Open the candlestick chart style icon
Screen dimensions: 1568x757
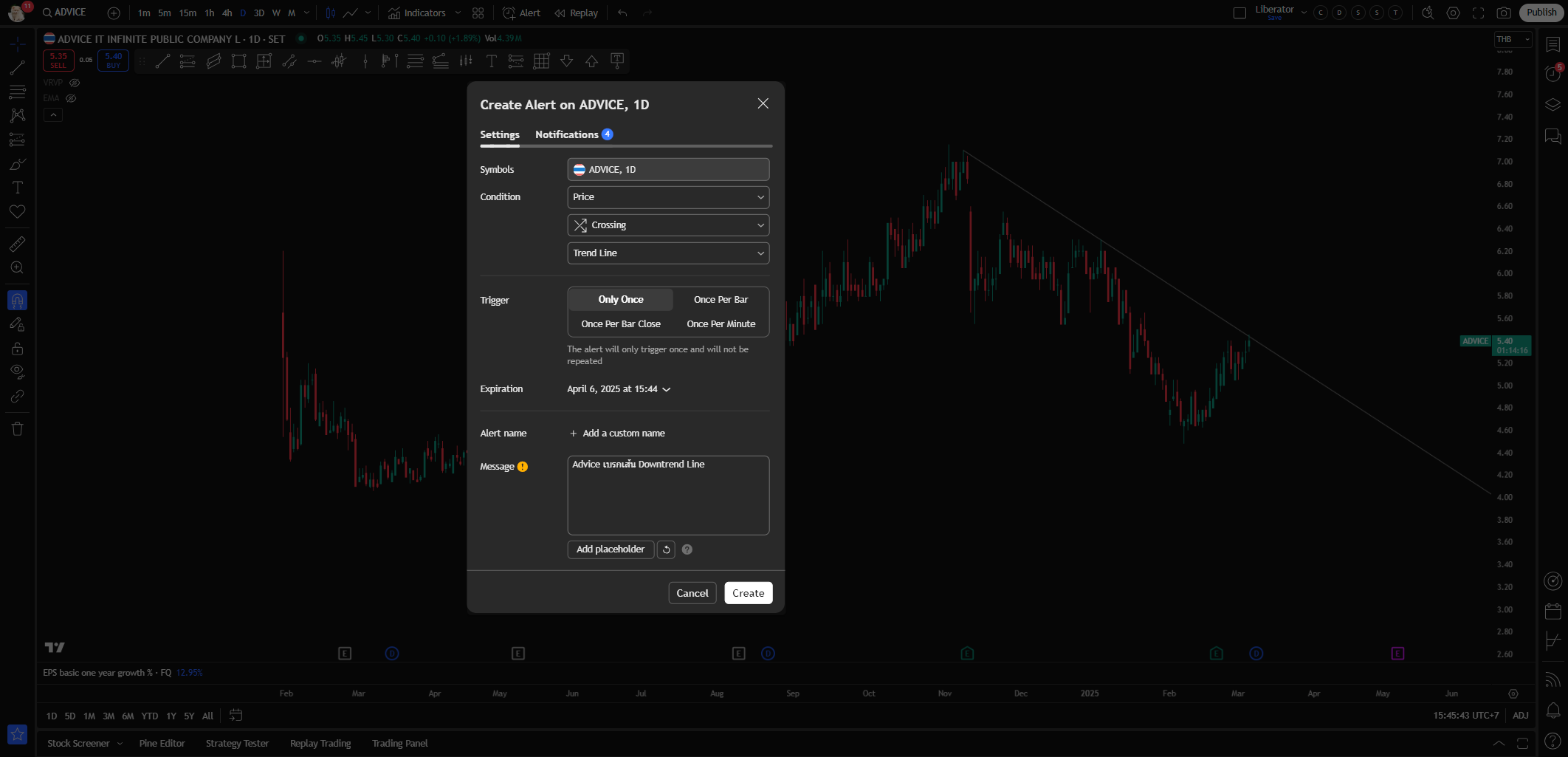(331, 13)
